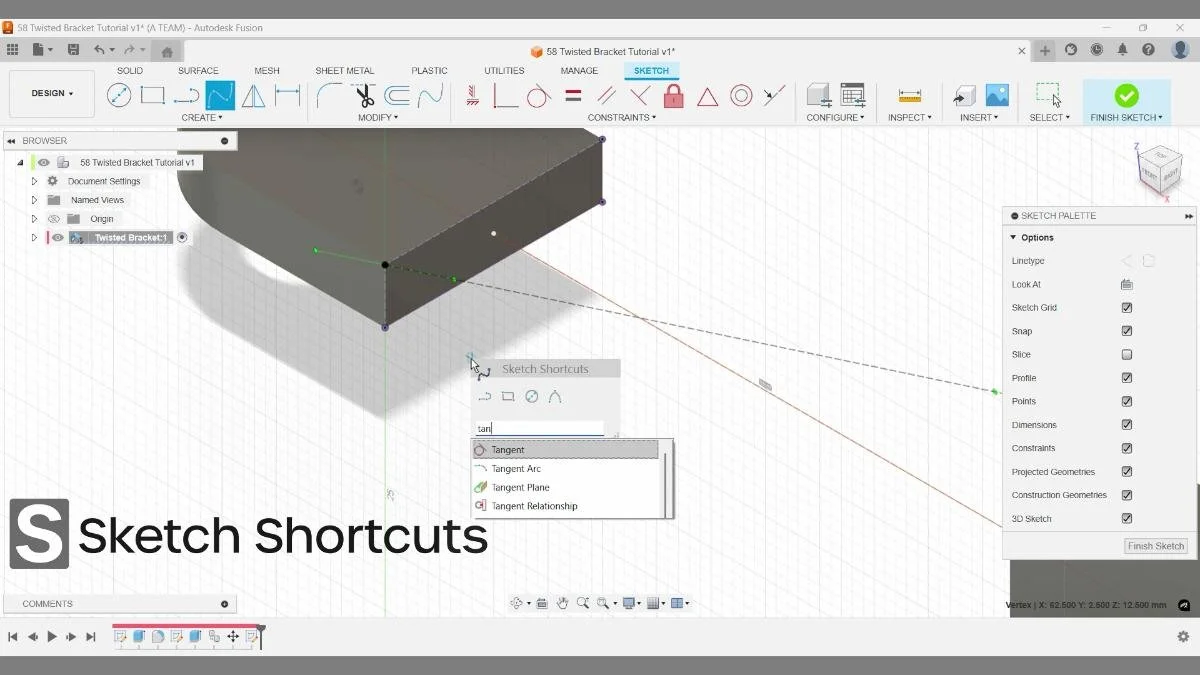Select the Offset tool

tap(397, 95)
